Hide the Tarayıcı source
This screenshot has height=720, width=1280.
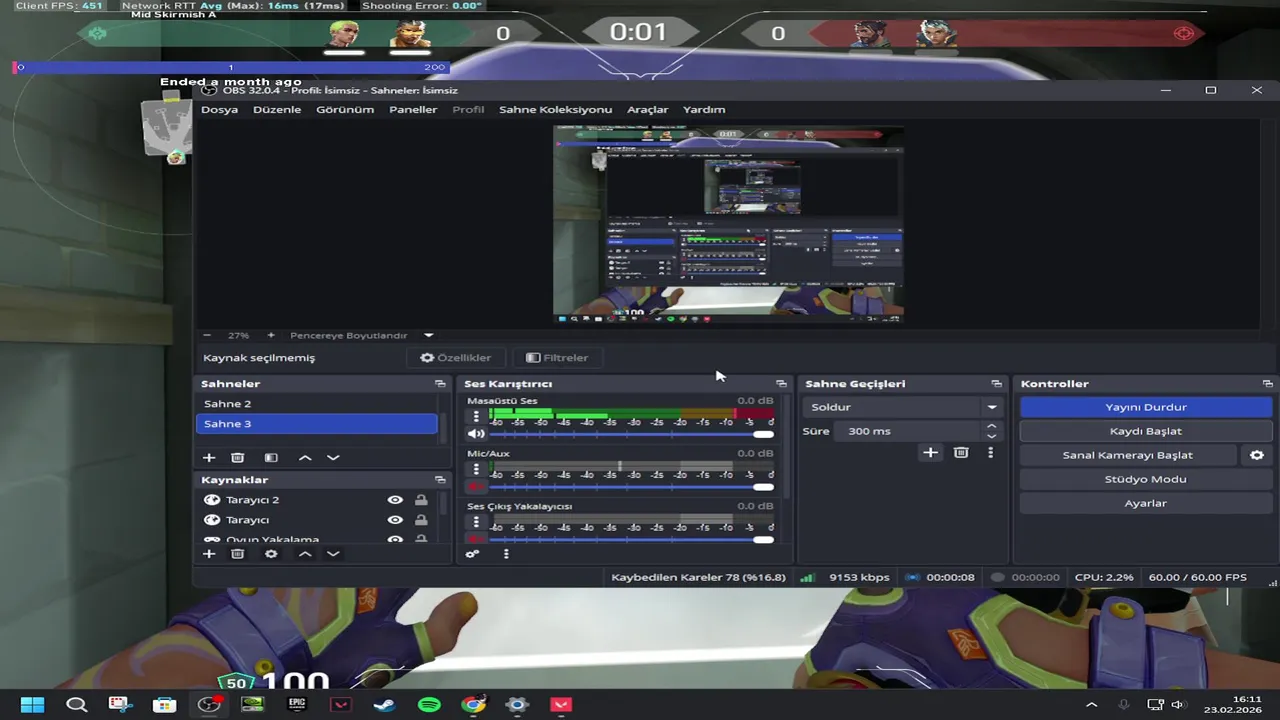tap(395, 520)
